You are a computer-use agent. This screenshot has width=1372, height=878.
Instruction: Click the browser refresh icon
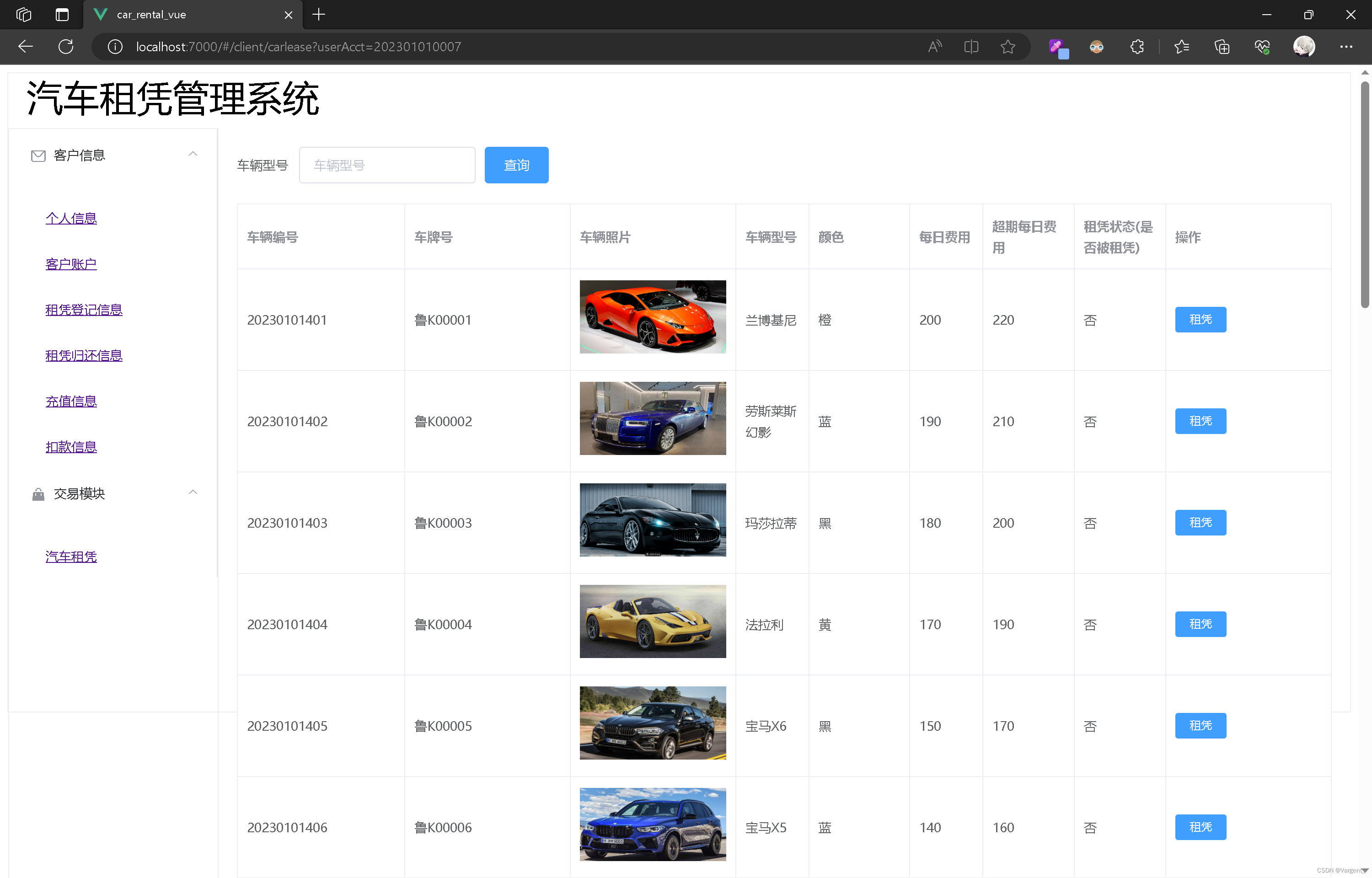65,47
